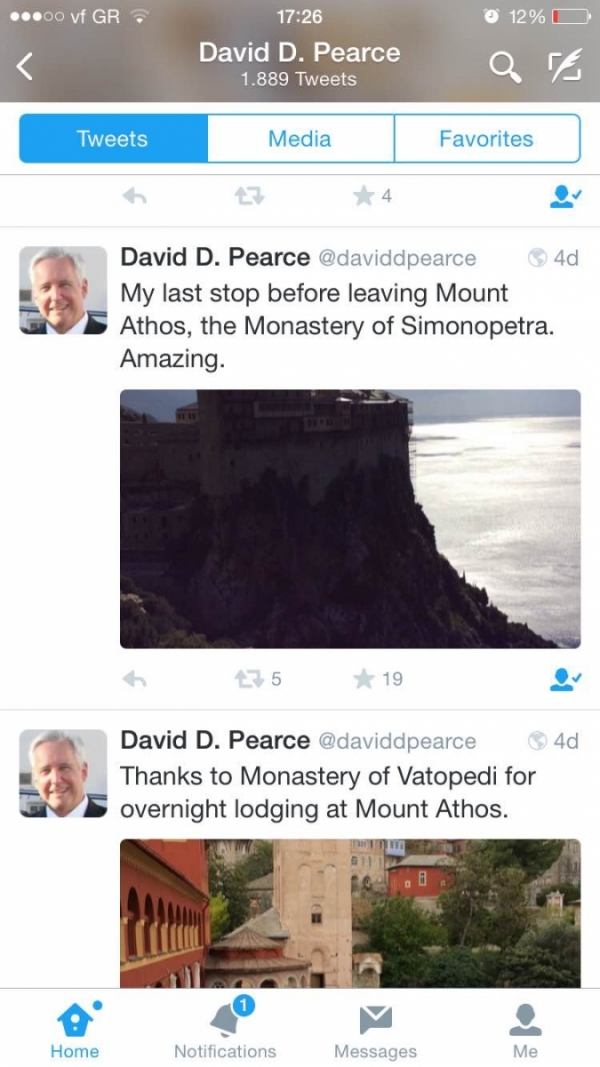Open Notifications with 1 badge
The image size is (600, 1067).
[225, 1028]
